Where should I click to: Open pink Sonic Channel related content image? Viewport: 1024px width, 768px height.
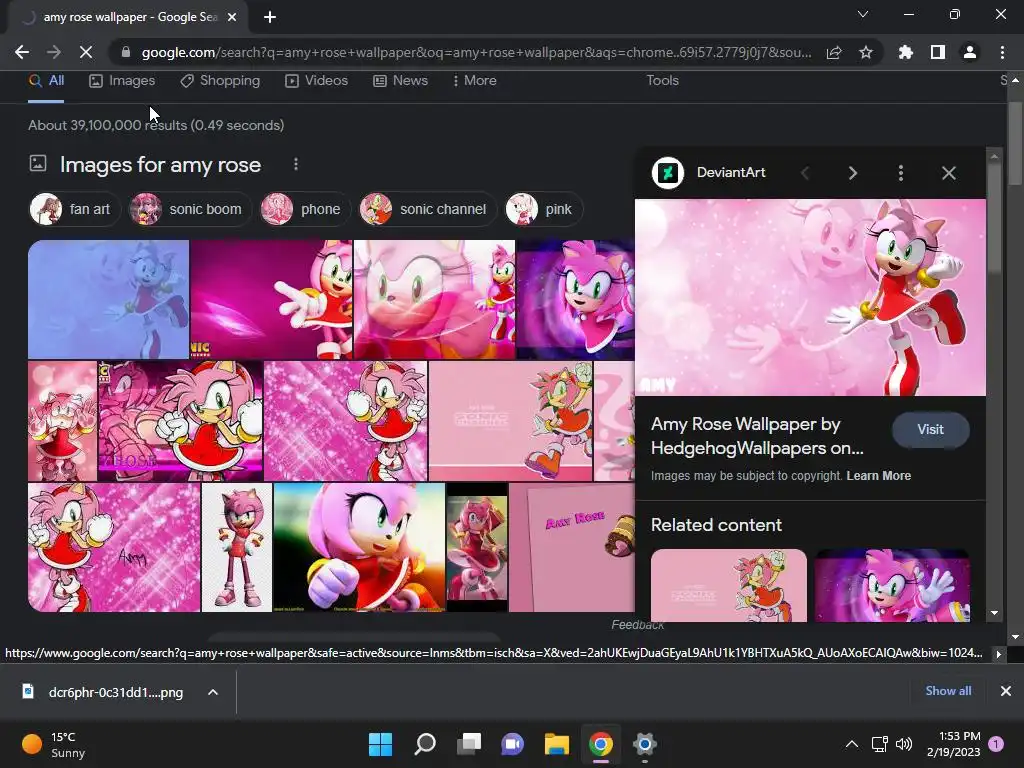tap(729, 585)
